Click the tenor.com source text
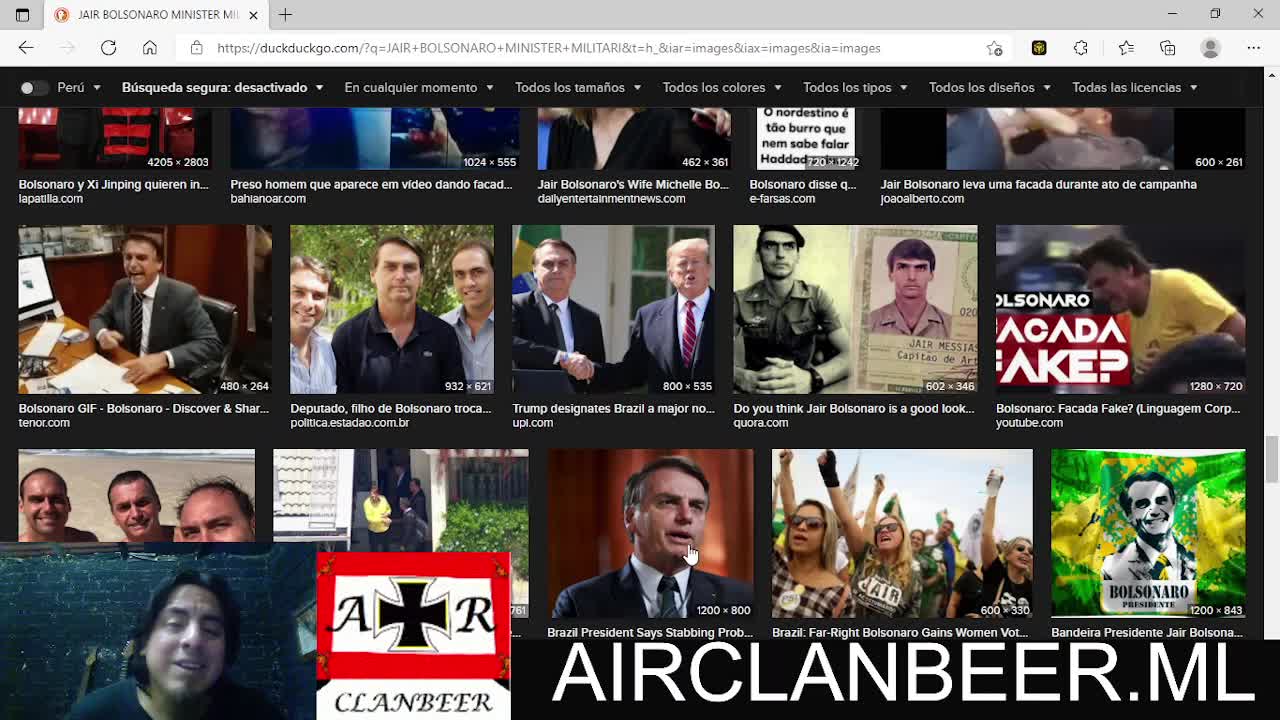This screenshot has height=720, width=1280. click(x=44, y=422)
